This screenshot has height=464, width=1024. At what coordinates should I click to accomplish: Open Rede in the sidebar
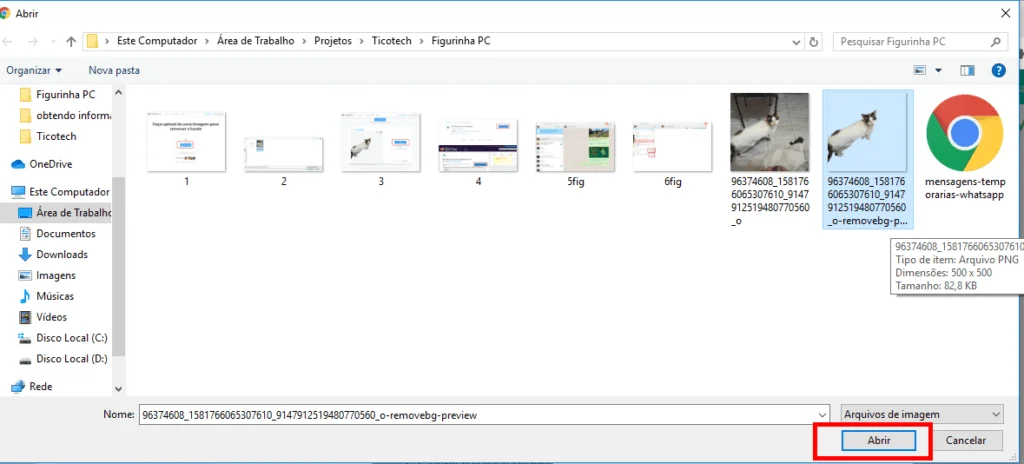(33, 387)
